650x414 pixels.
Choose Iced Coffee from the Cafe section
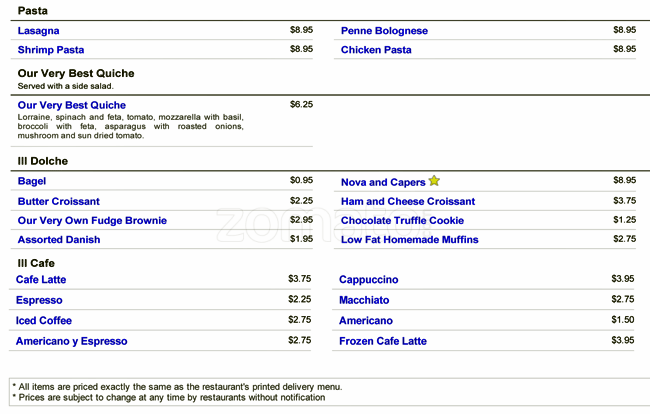tap(44, 321)
